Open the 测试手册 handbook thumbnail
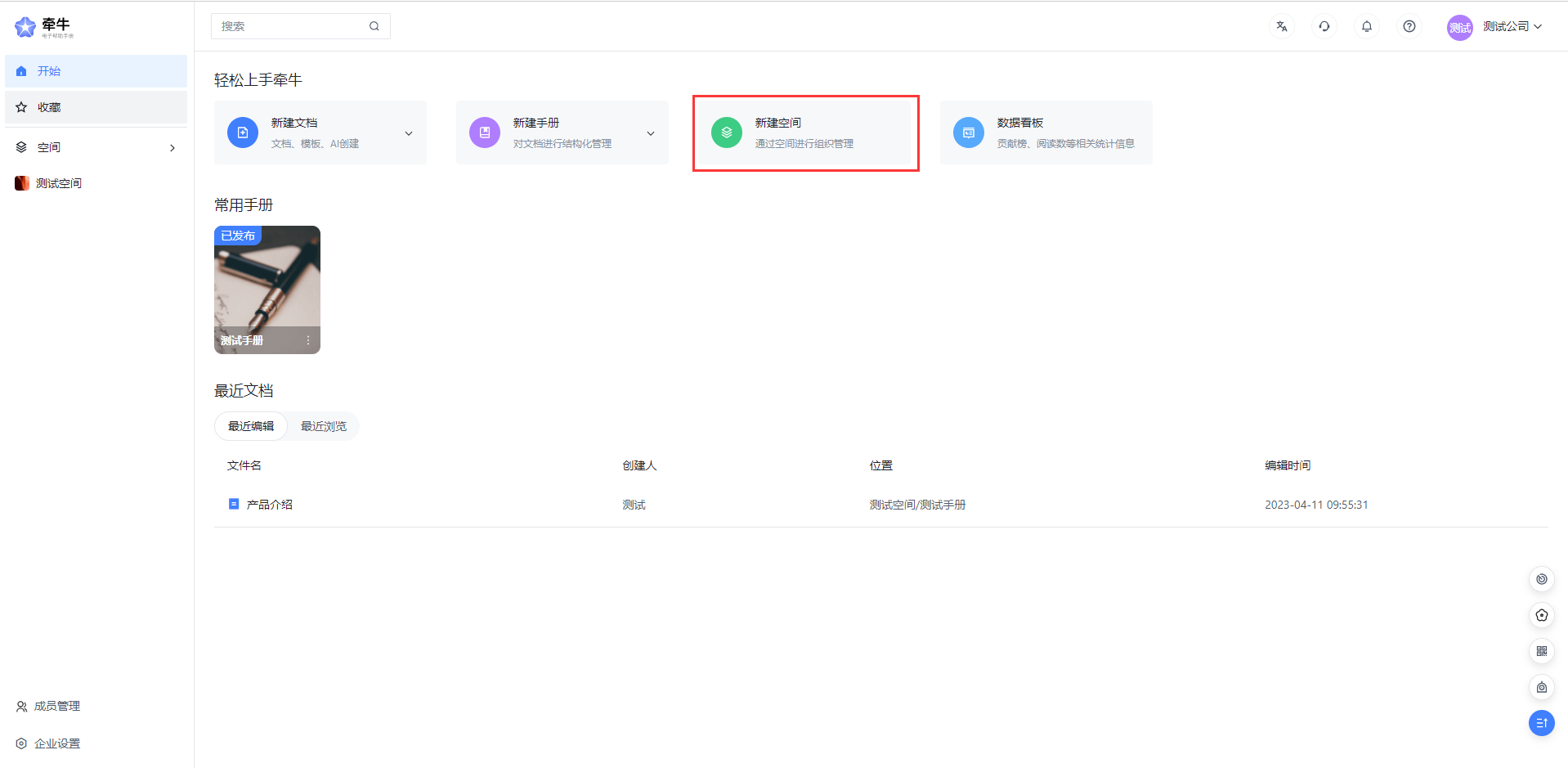This screenshot has height=768, width=1568. tap(267, 282)
